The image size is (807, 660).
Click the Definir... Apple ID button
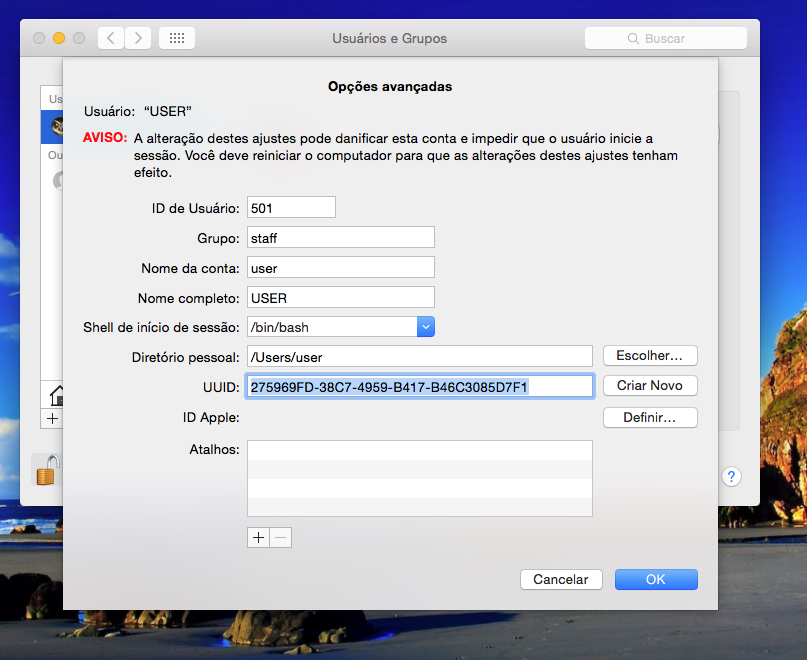tap(650, 418)
